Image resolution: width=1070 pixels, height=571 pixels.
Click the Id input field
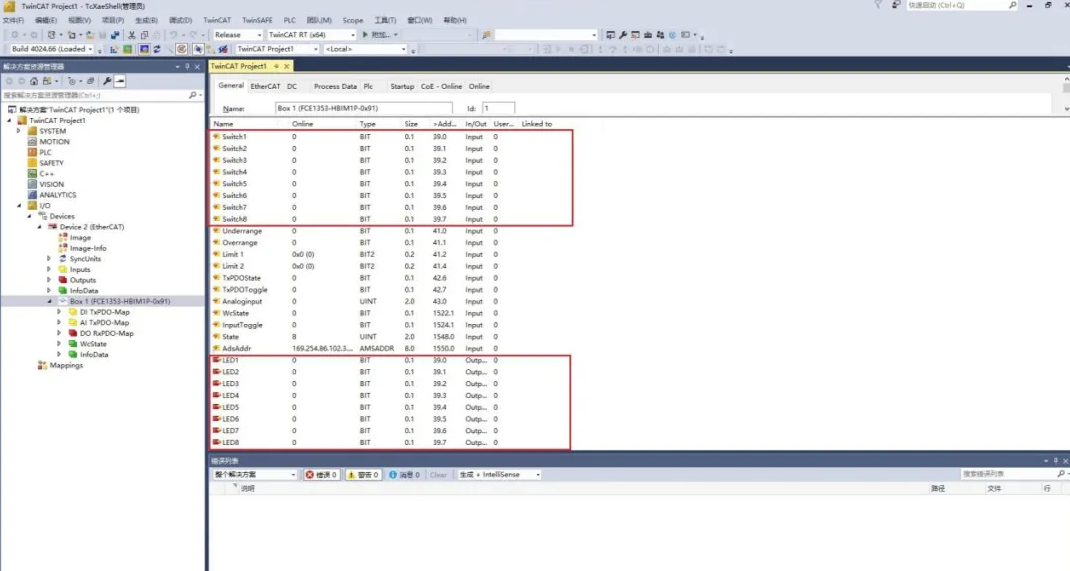point(498,108)
